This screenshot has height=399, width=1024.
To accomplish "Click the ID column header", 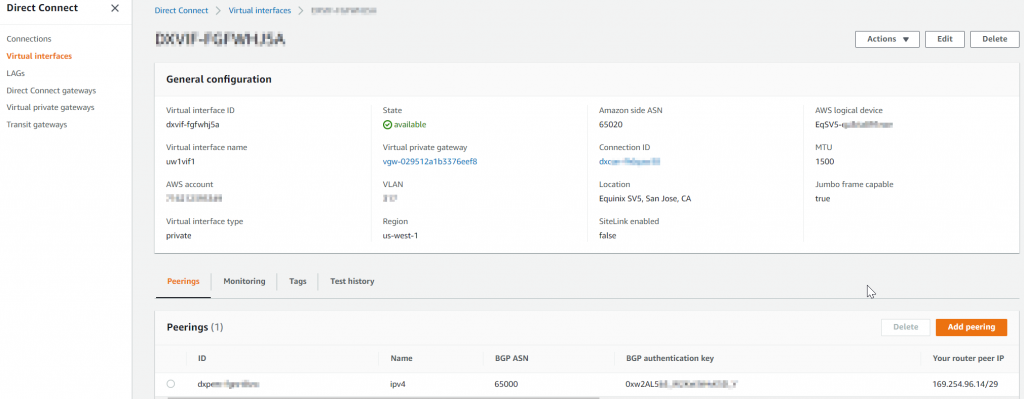I will 202,359.
